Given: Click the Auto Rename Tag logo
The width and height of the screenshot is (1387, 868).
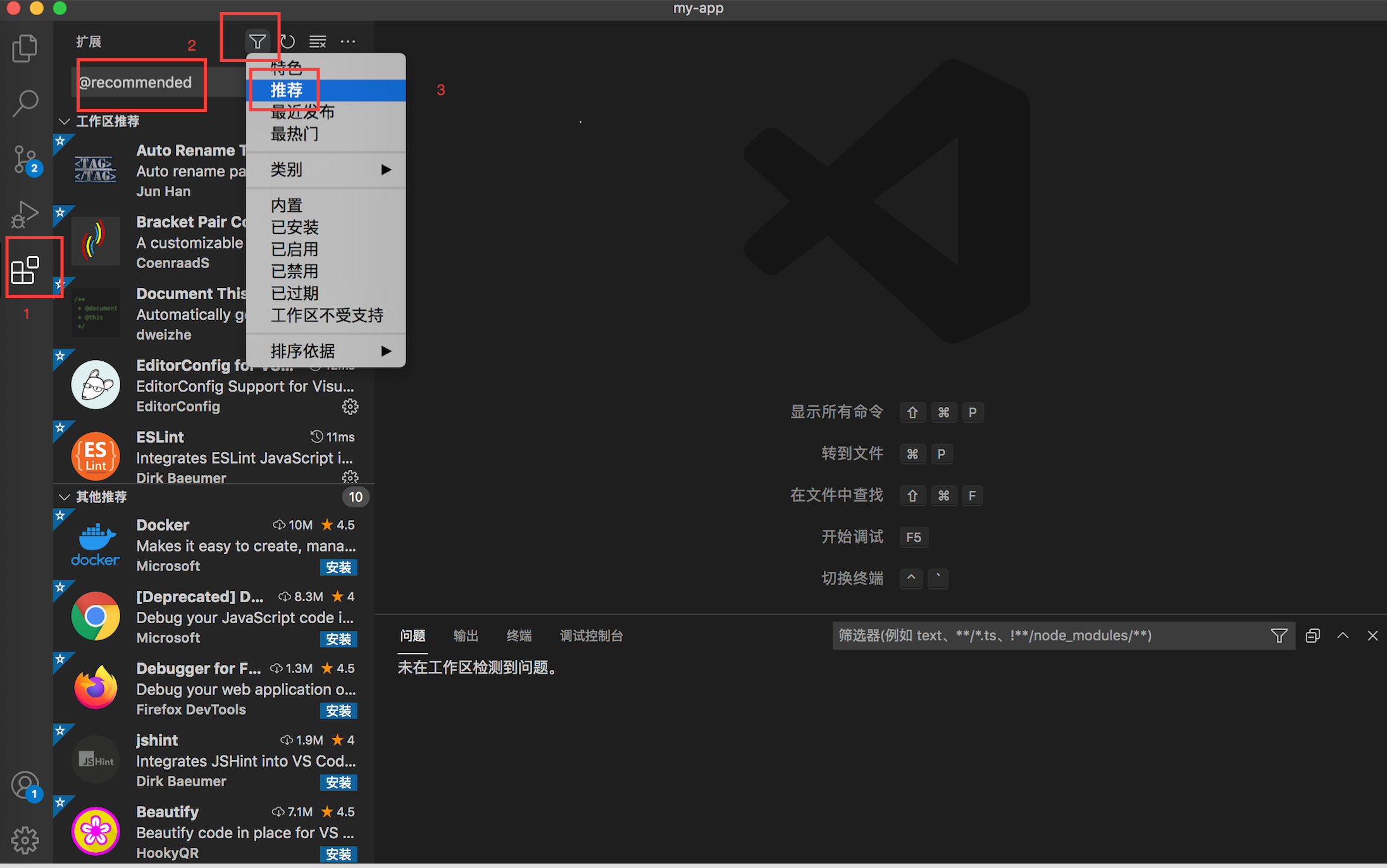Looking at the screenshot, I should (96, 170).
